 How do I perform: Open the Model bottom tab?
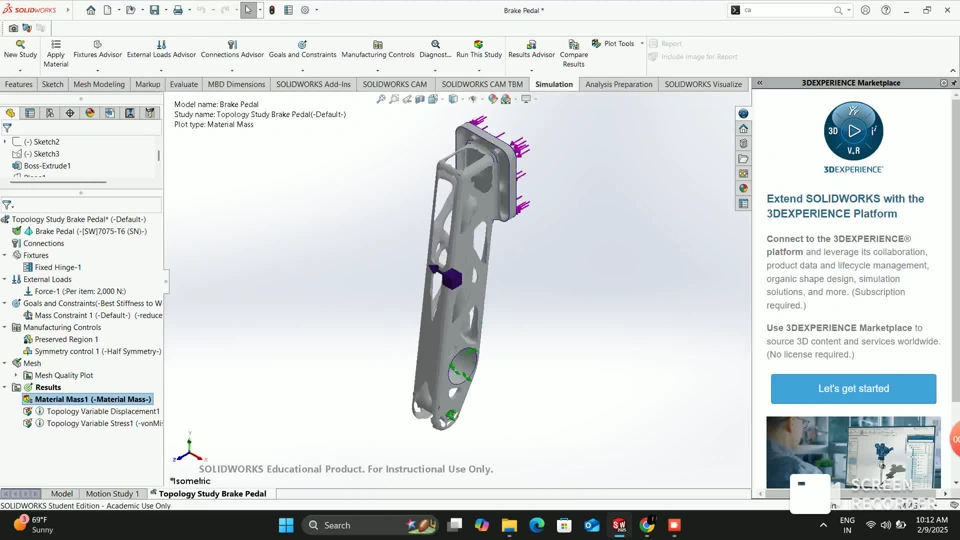[62, 493]
